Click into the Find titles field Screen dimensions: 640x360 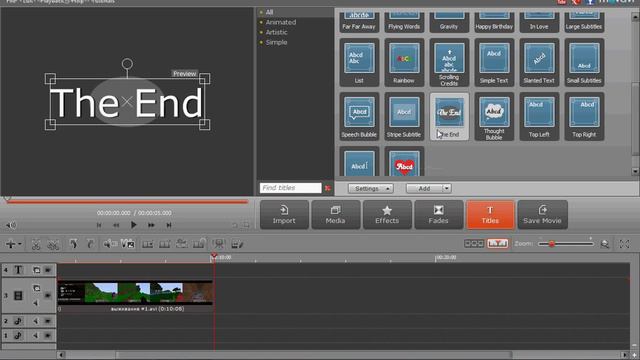[291, 188]
